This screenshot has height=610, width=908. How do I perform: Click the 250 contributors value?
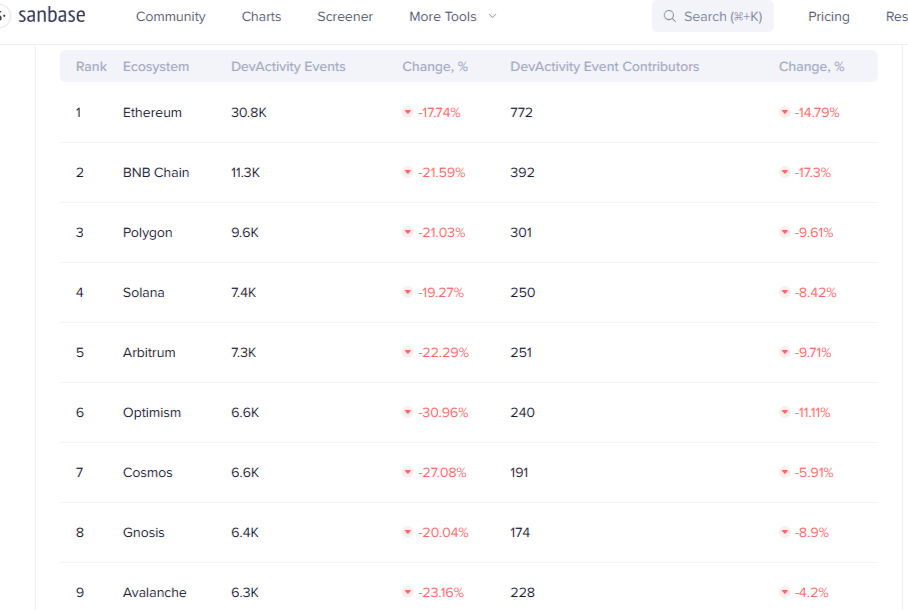click(523, 293)
